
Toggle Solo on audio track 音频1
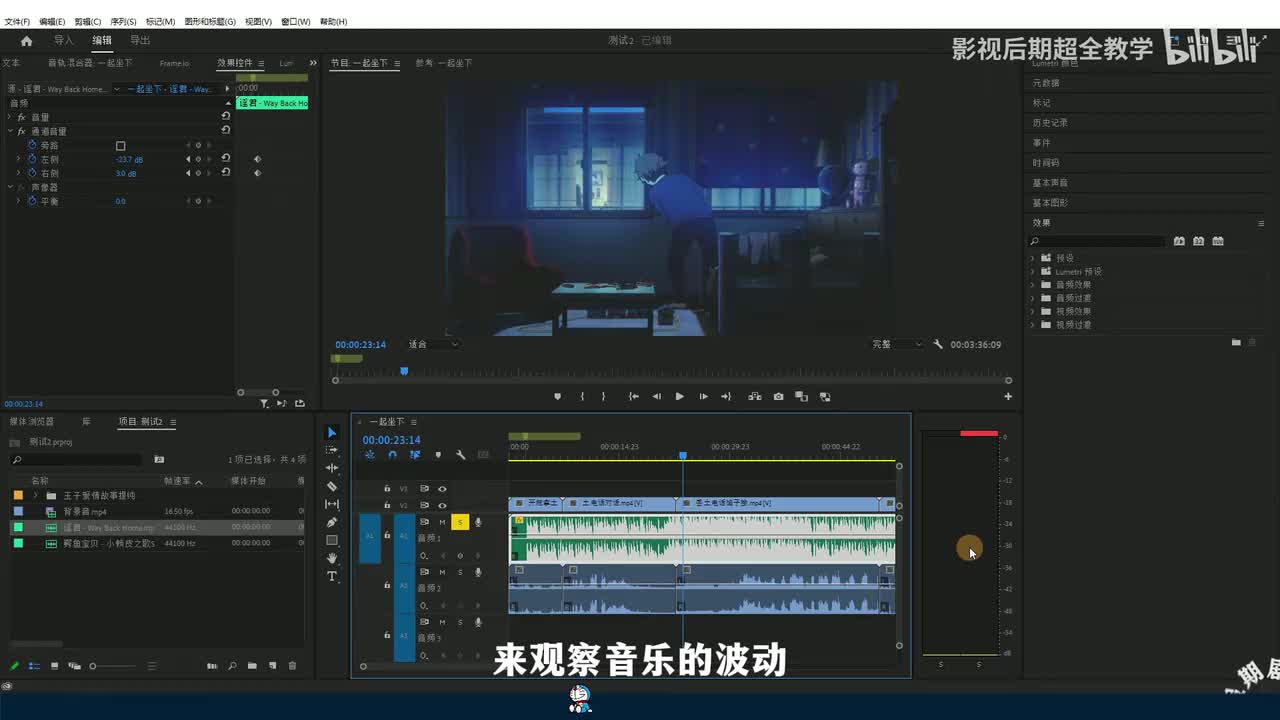[x=460, y=522]
